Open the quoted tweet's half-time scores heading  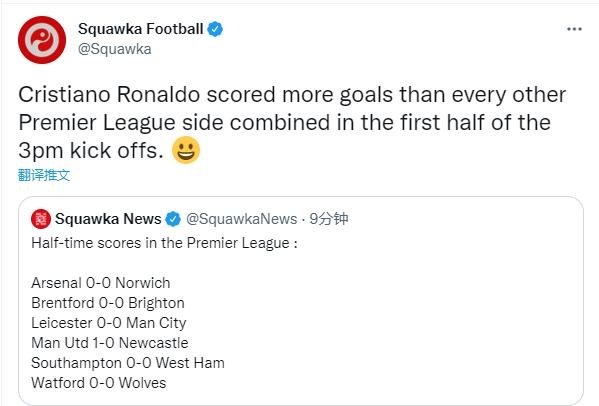click(164, 243)
